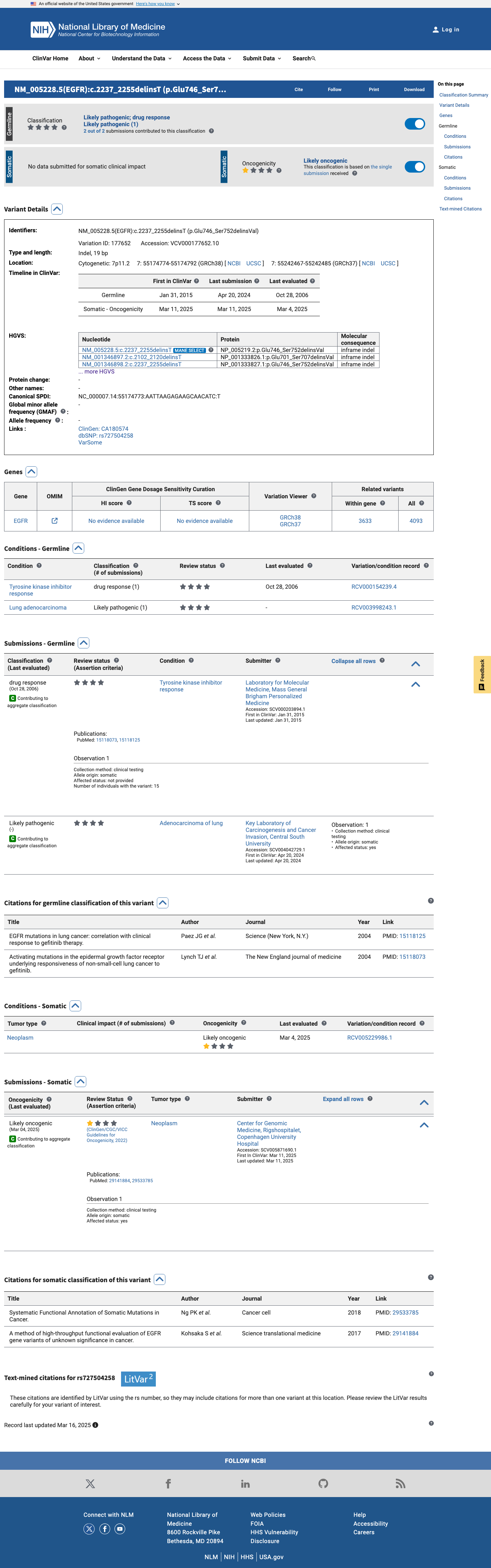Collapse the Conditions - Somatic section

coord(75,1006)
